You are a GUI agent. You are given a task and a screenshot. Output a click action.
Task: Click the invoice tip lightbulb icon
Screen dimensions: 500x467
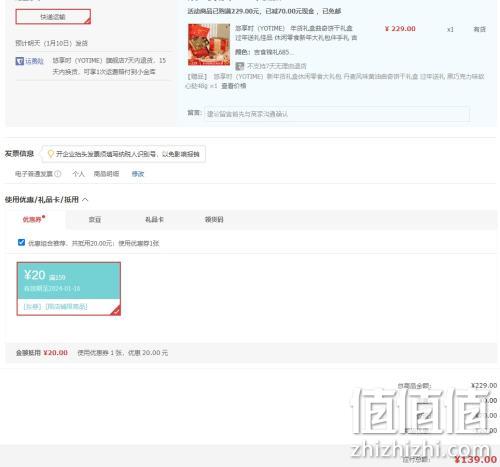click(51, 154)
